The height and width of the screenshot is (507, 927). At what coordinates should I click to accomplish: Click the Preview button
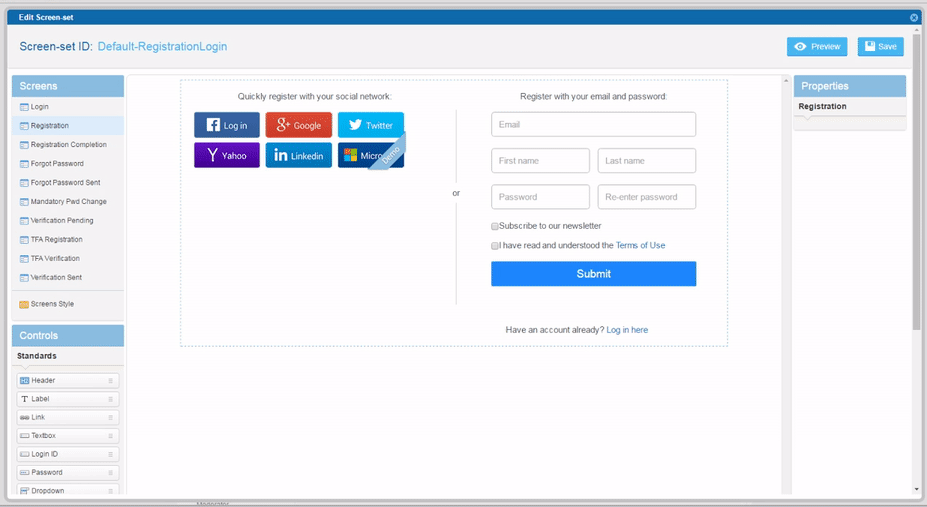click(x=816, y=47)
